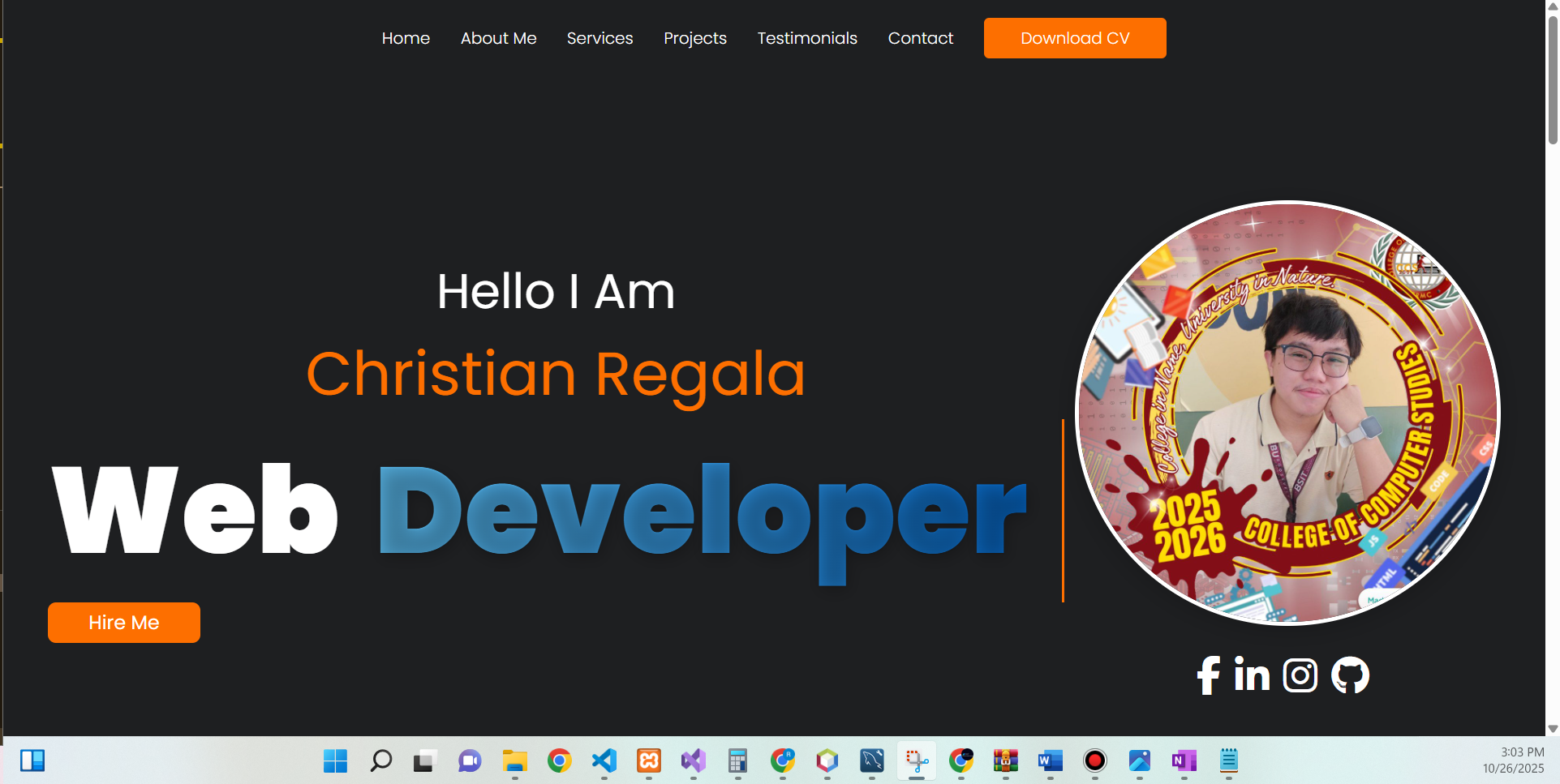This screenshot has height=784, width=1560.
Task: Open the Windows Start menu
Action: [x=335, y=760]
